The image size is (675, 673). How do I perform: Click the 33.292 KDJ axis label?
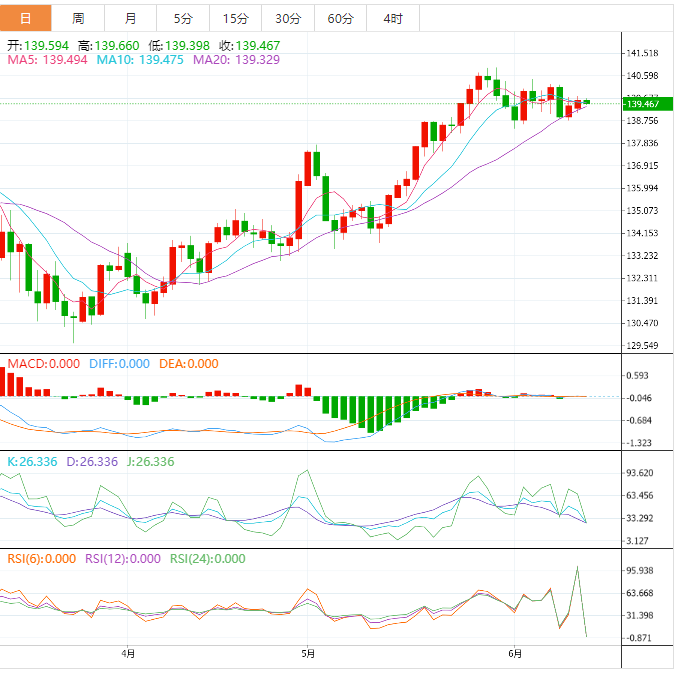(640, 518)
